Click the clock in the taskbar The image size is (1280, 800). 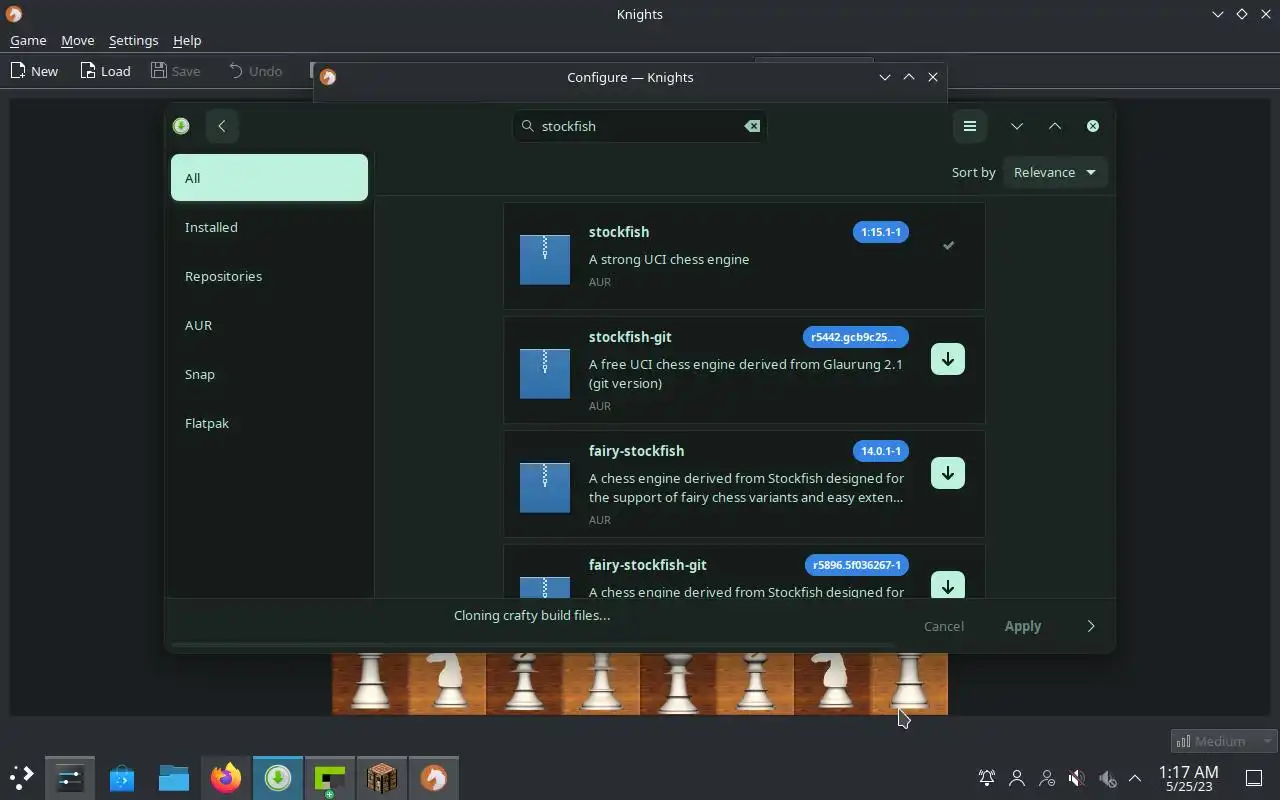click(x=1188, y=778)
